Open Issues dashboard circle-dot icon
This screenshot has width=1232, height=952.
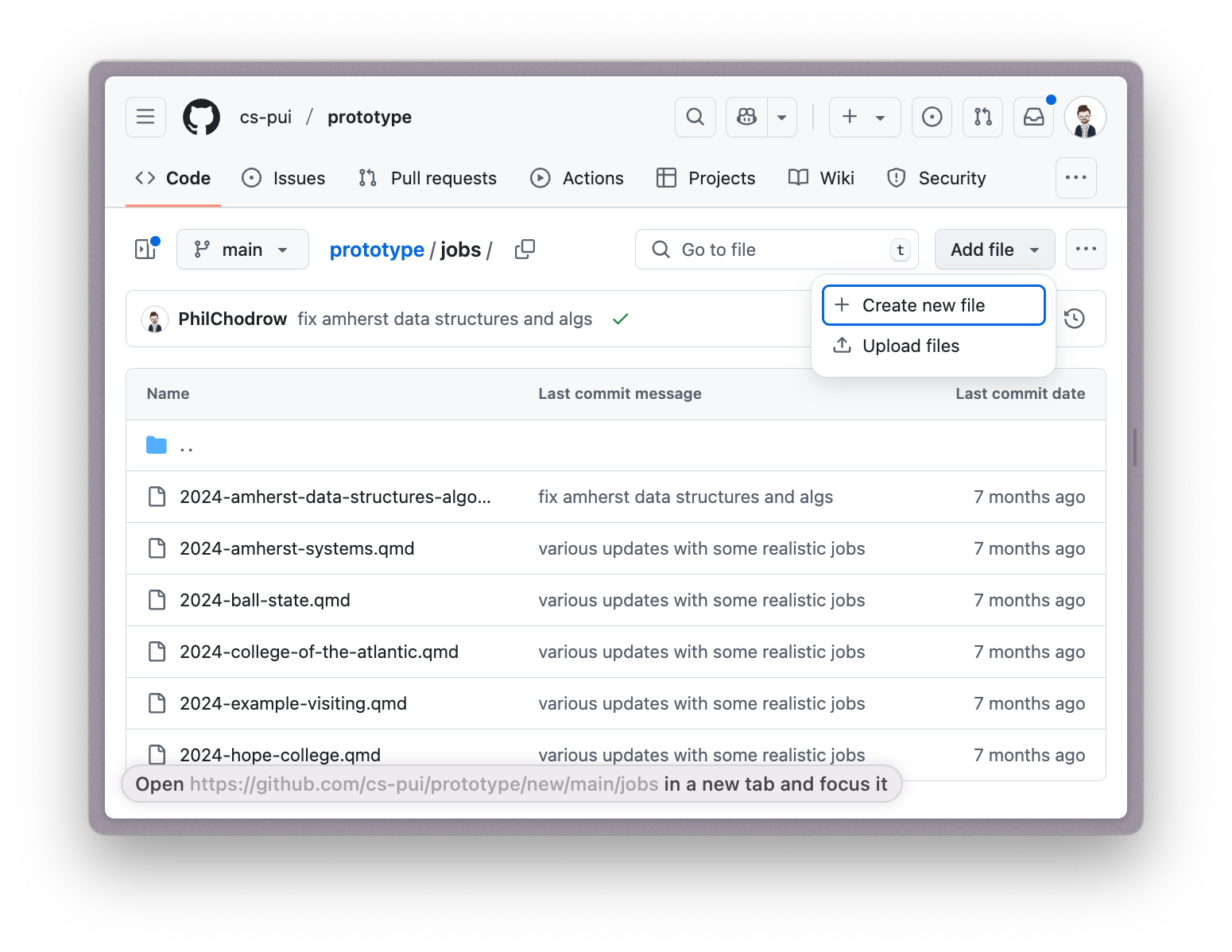click(x=932, y=117)
